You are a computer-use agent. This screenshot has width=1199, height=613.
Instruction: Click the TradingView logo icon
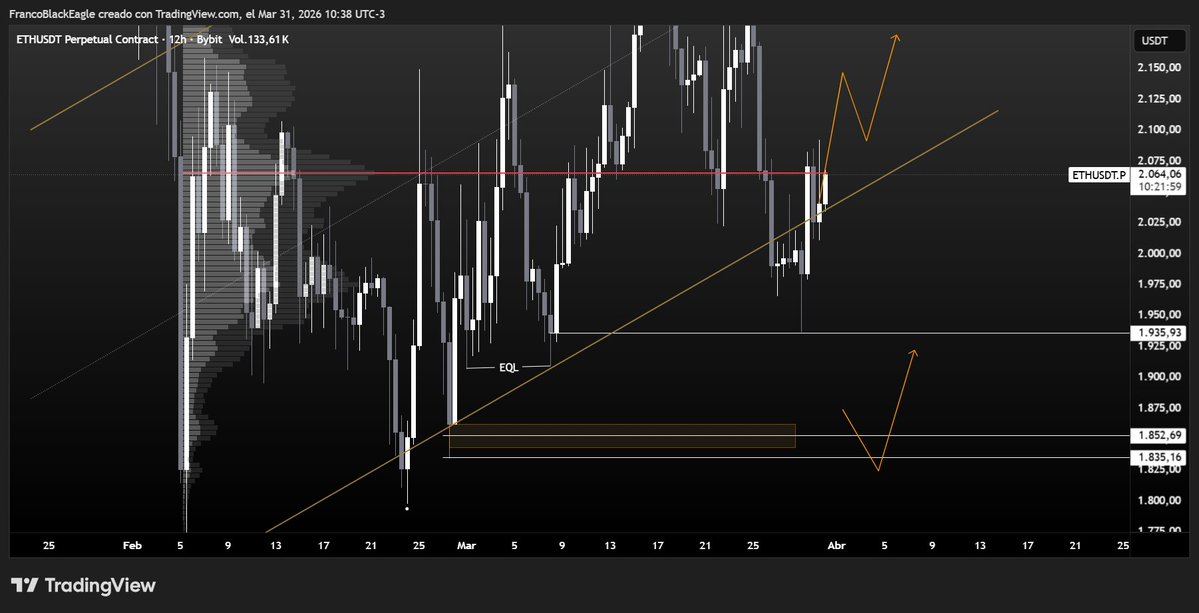coord(24,586)
